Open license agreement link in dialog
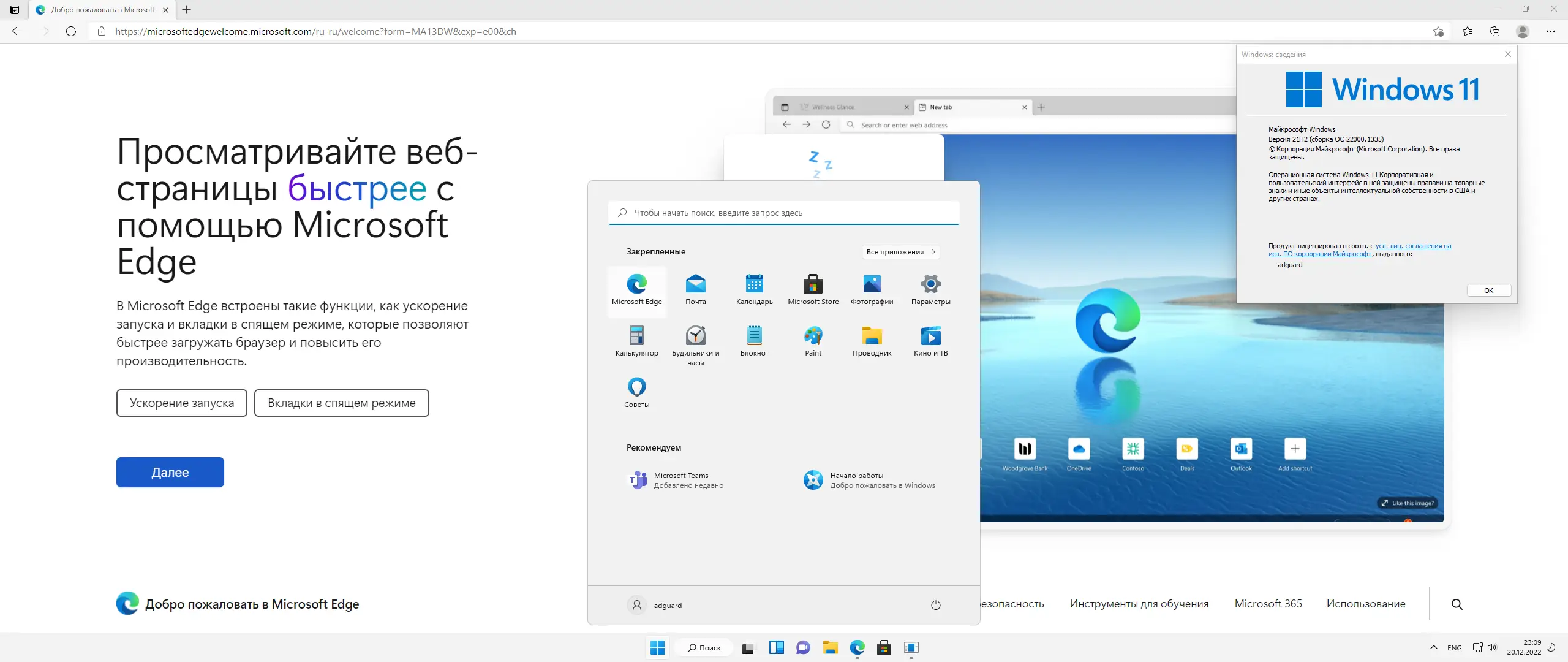The image size is (1568, 662). [1412, 246]
